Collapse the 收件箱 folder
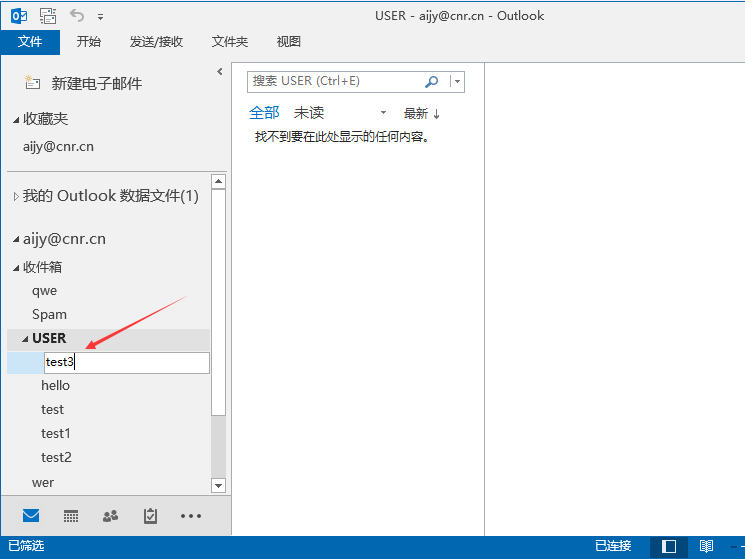Screen dimensions: 745x559 [x=16, y=268]
